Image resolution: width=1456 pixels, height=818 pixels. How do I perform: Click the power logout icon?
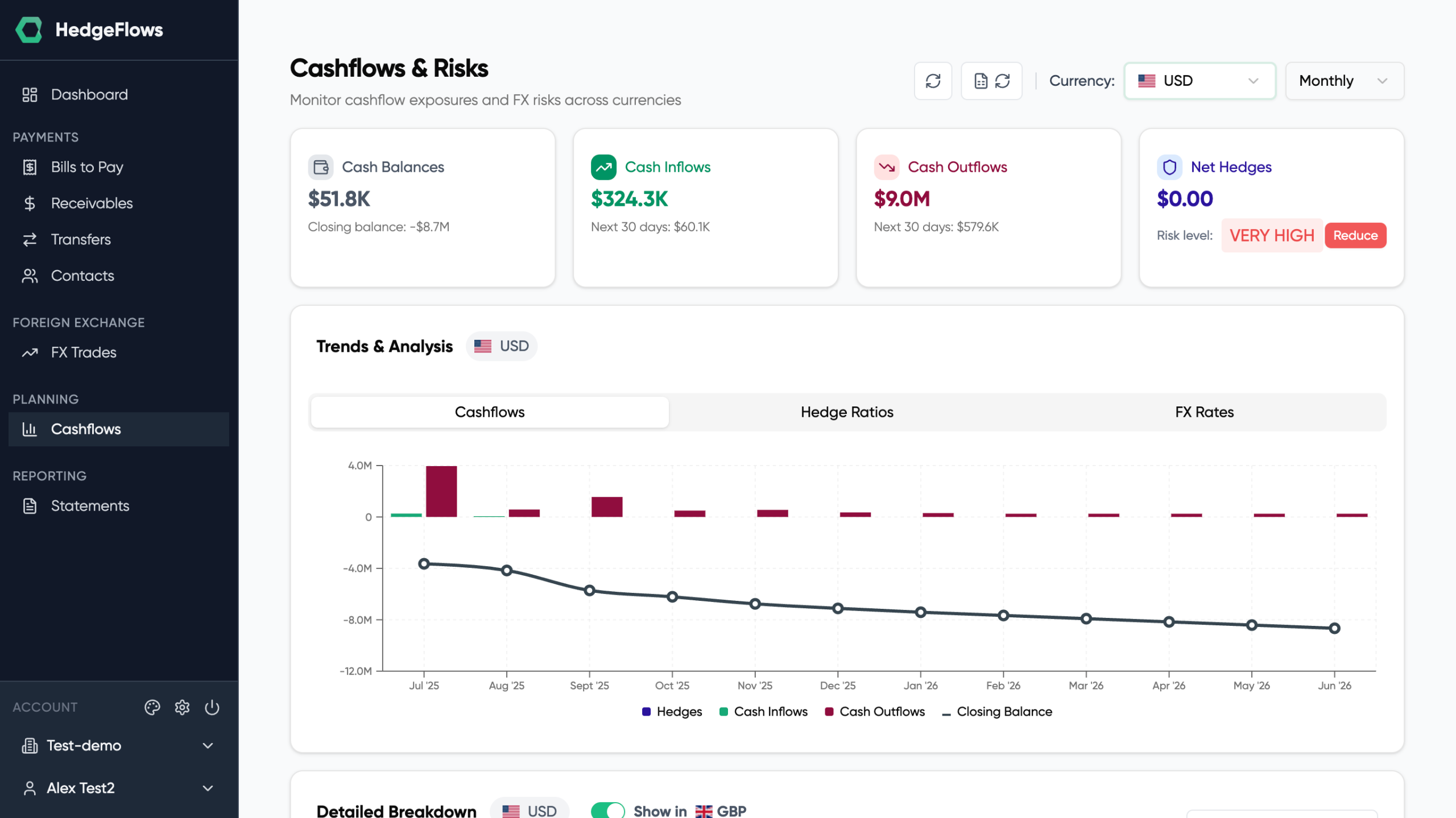click(212, 707)
